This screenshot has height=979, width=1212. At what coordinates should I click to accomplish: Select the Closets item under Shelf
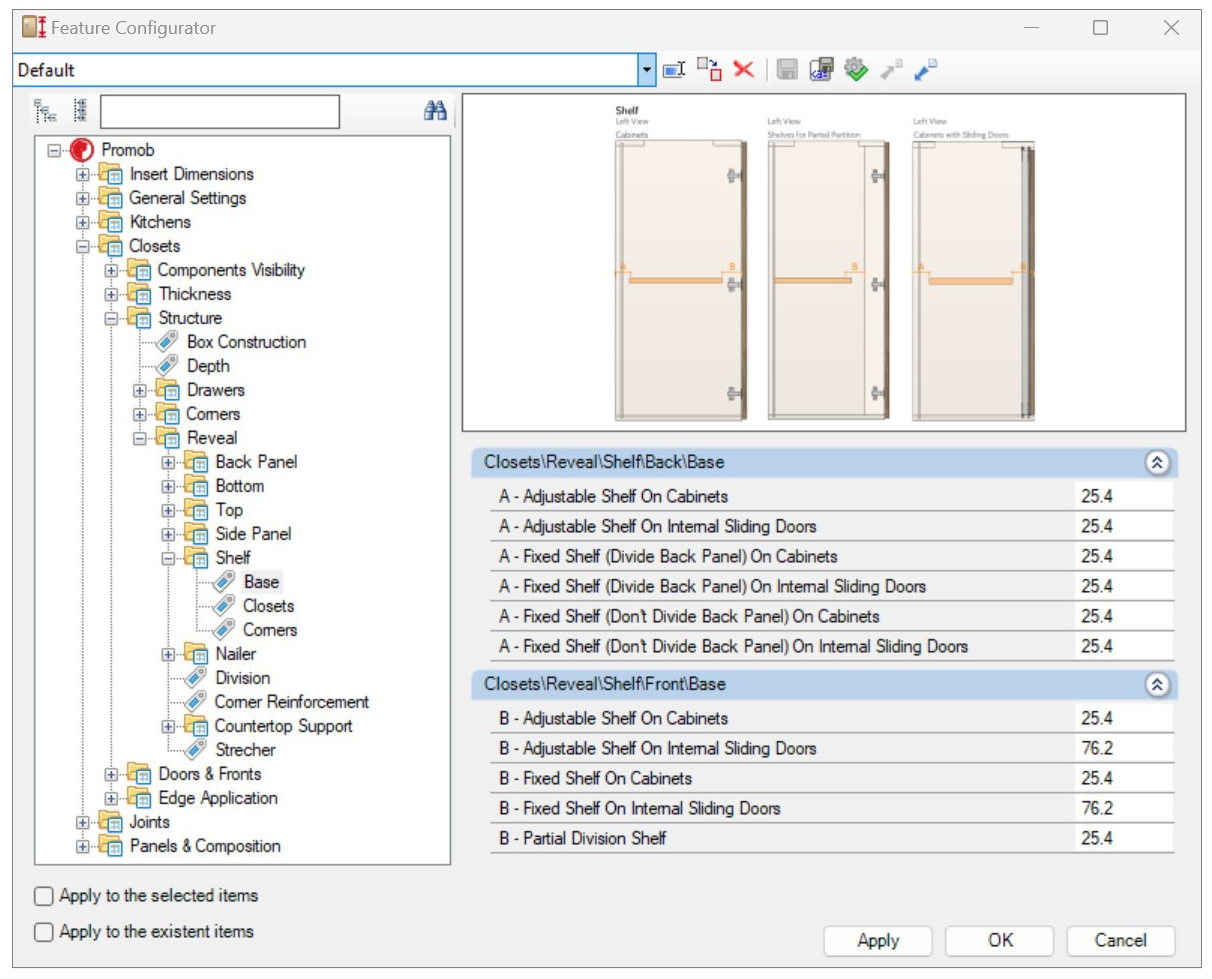269,606
